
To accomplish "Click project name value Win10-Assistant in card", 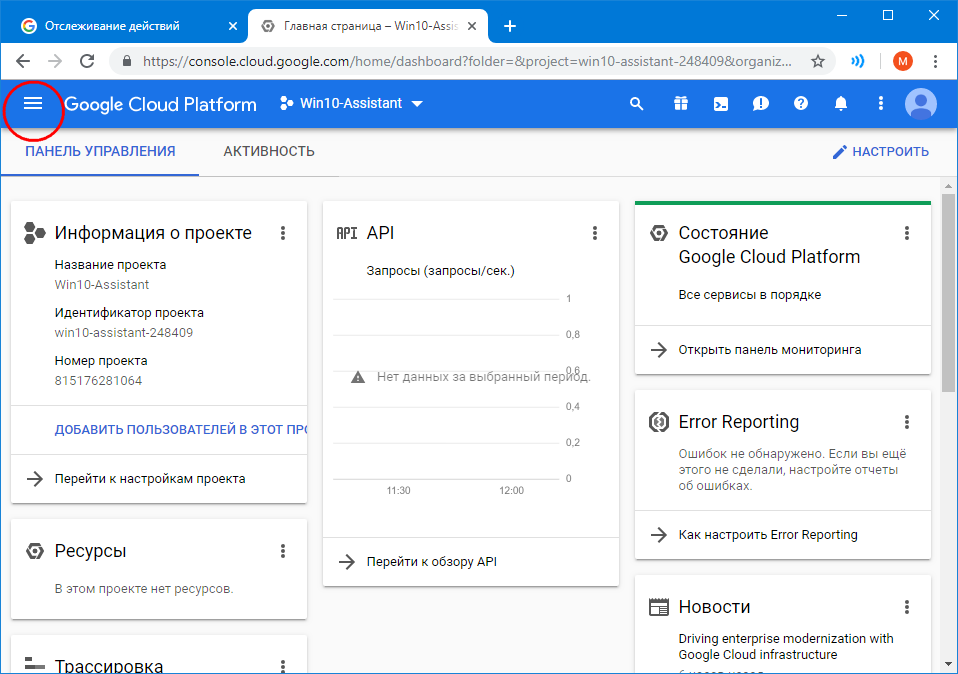I will point(101,285).
